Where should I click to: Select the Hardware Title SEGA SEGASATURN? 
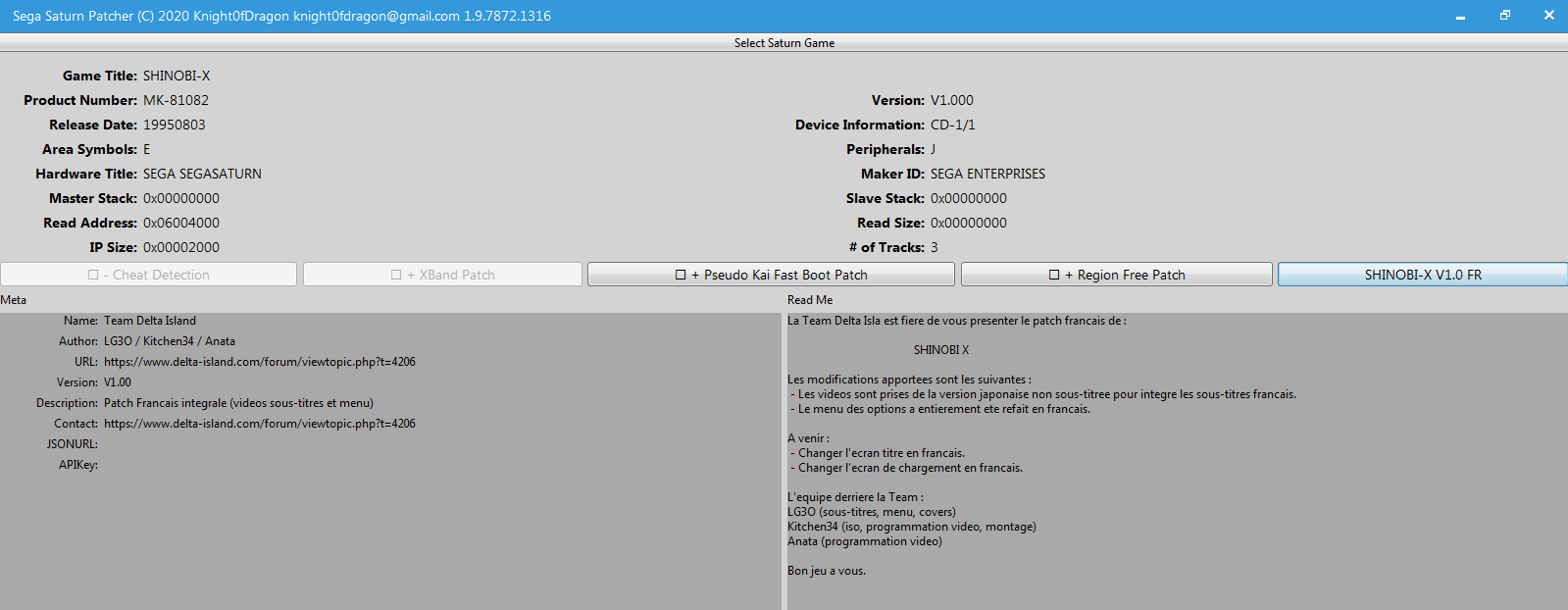(202, 174)
